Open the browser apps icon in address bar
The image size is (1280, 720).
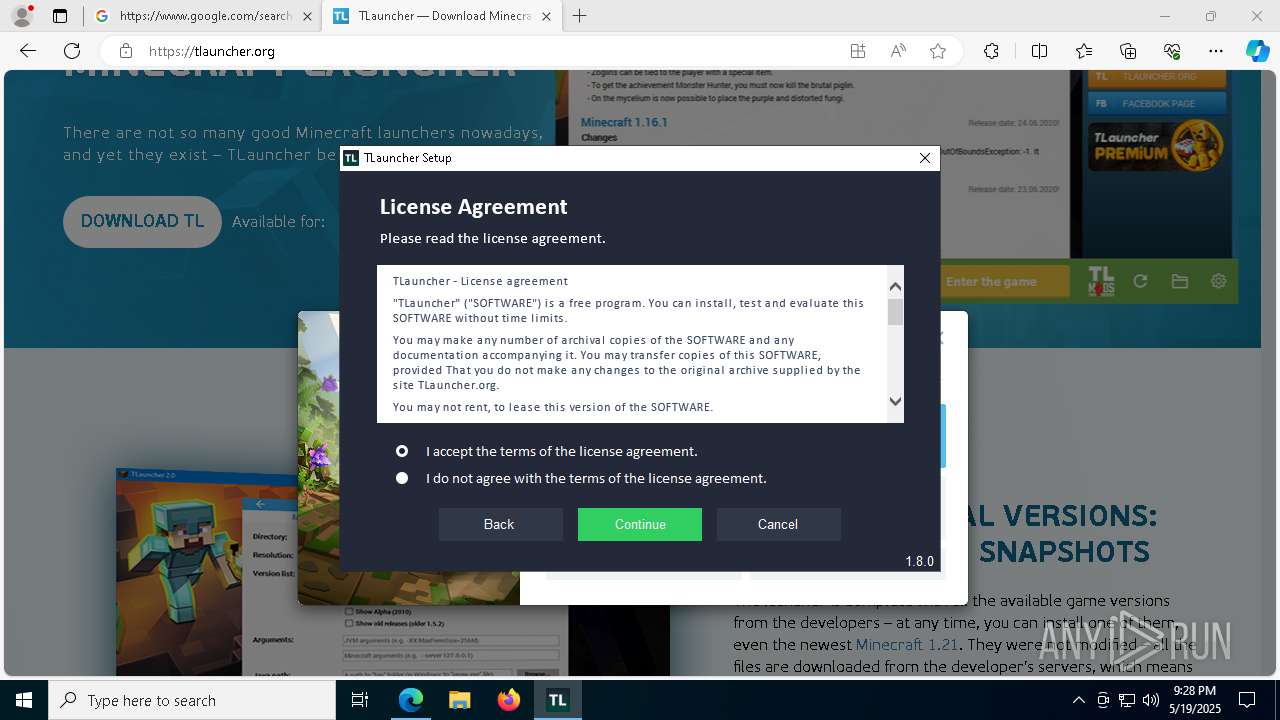click(858, 51)
